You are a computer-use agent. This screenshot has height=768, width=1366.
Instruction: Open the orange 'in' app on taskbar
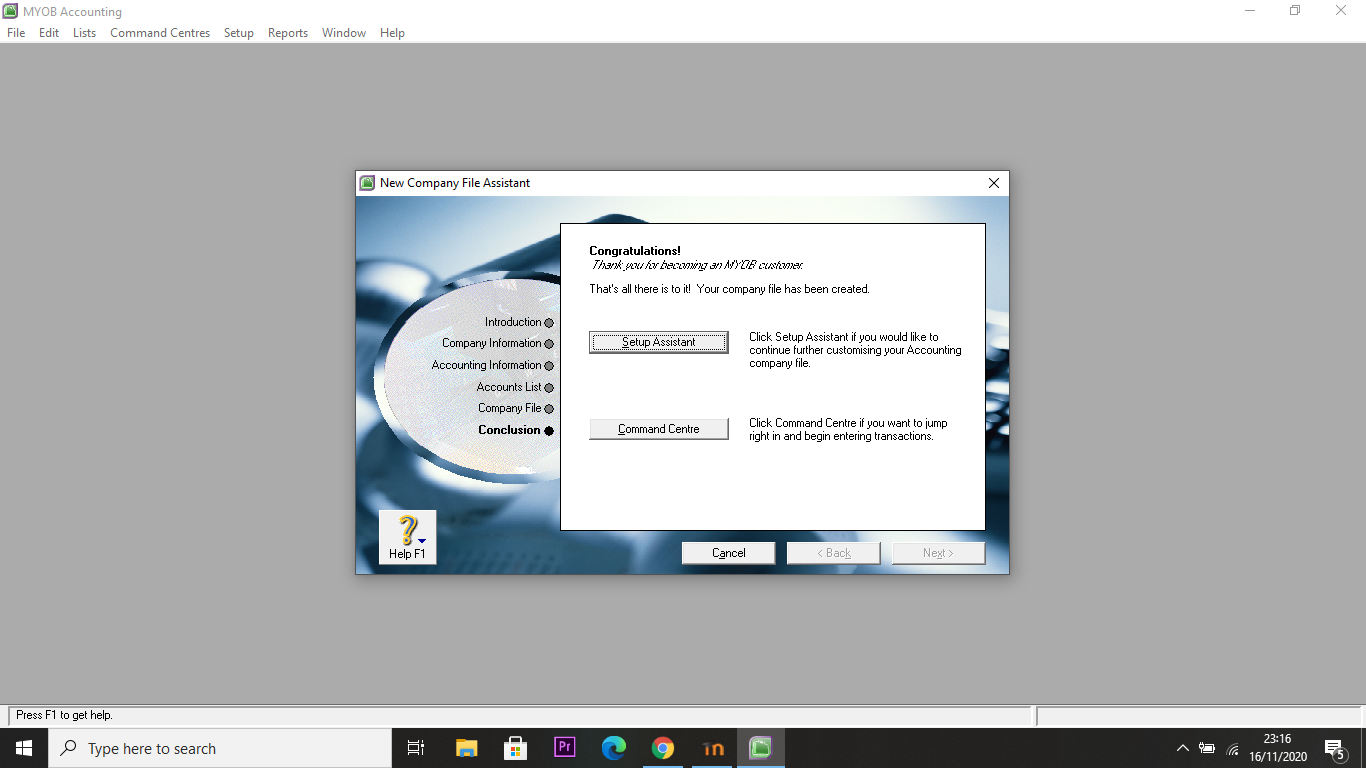713,748
